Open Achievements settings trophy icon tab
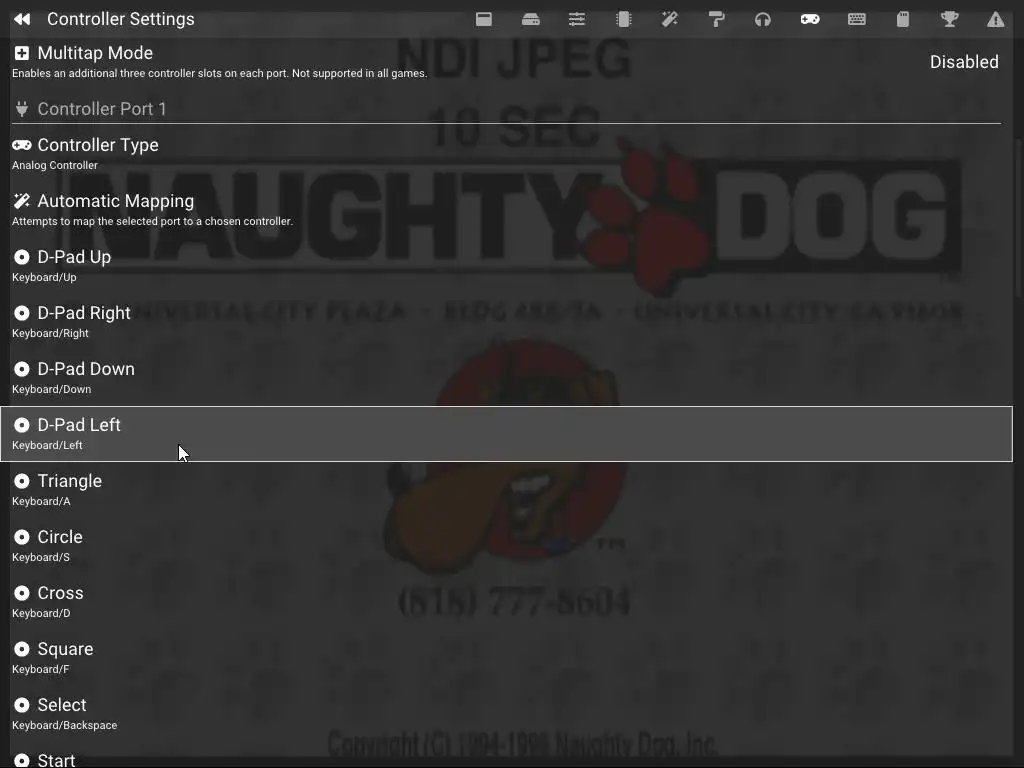1024x768 pixels. (950, 19)
